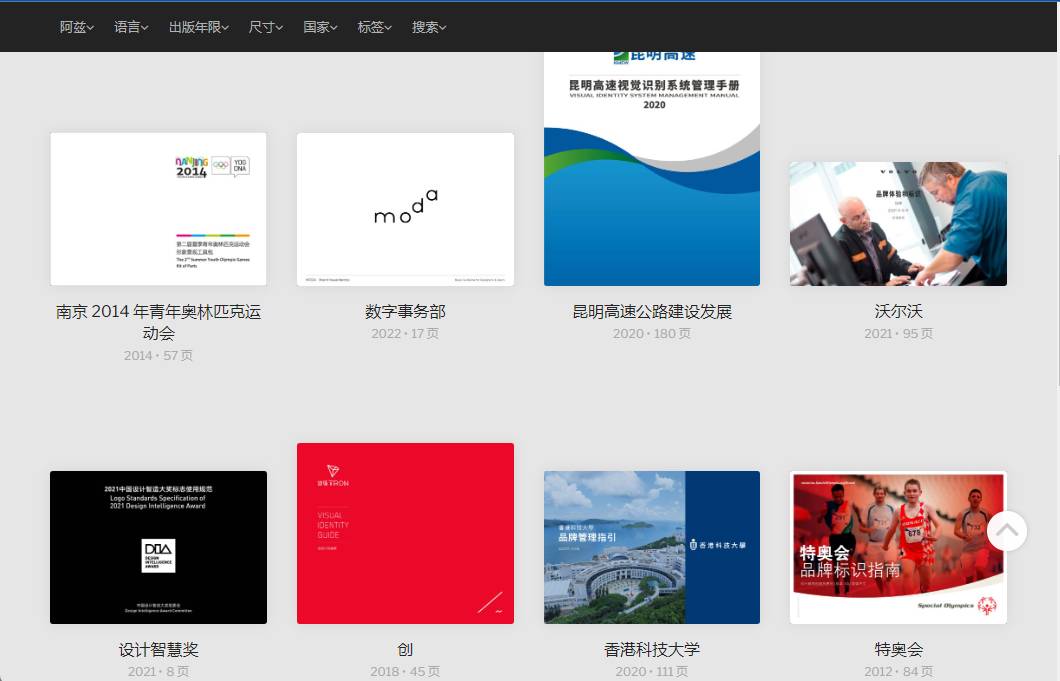This screenshot has width=1060, height=681.
Task: Open the red TRON identity guide thumbnail
Action: click(406, 534)
